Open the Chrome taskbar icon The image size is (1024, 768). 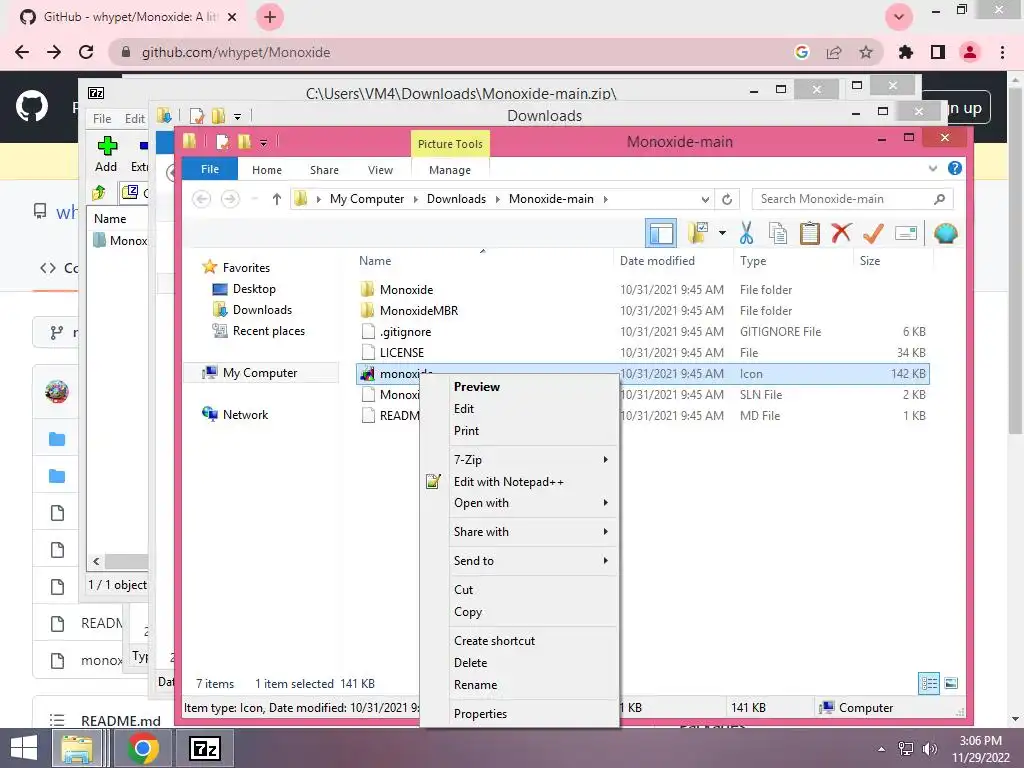[x=142, y=748]
